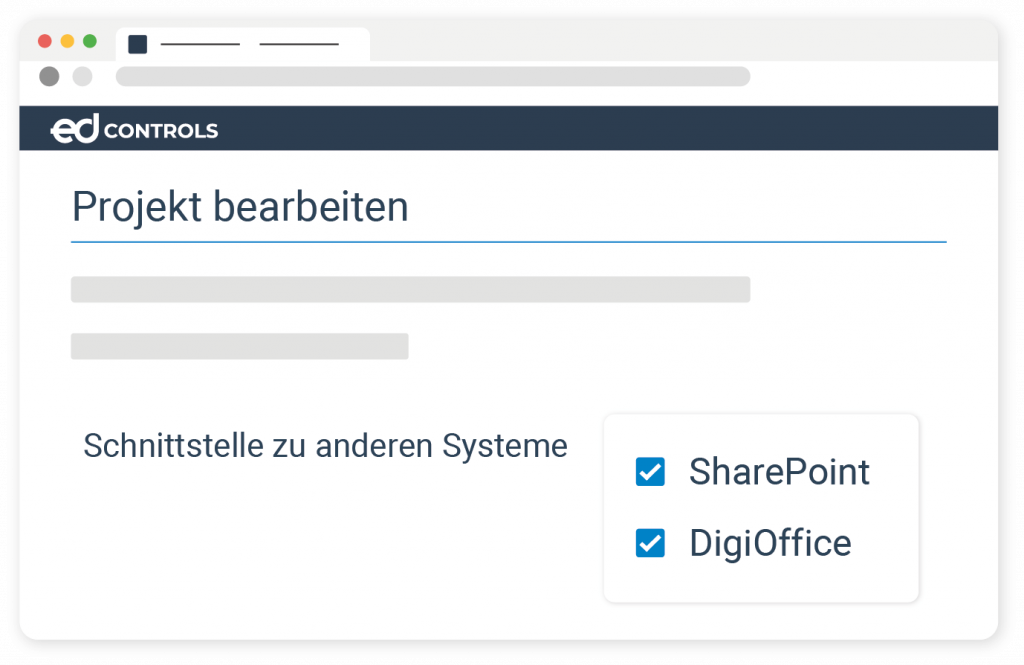Click the long gray placeholder field
The width and height of the screenshot is (1024, 665).
tap(410, 289)
